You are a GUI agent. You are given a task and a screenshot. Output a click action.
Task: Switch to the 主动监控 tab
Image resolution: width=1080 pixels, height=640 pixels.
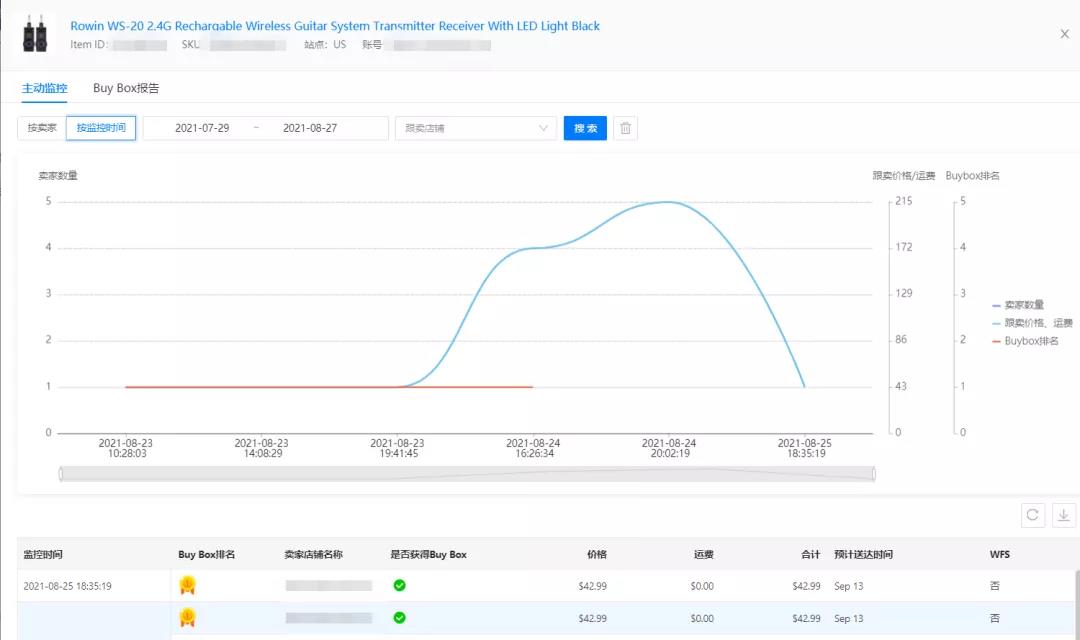point(44,88)
